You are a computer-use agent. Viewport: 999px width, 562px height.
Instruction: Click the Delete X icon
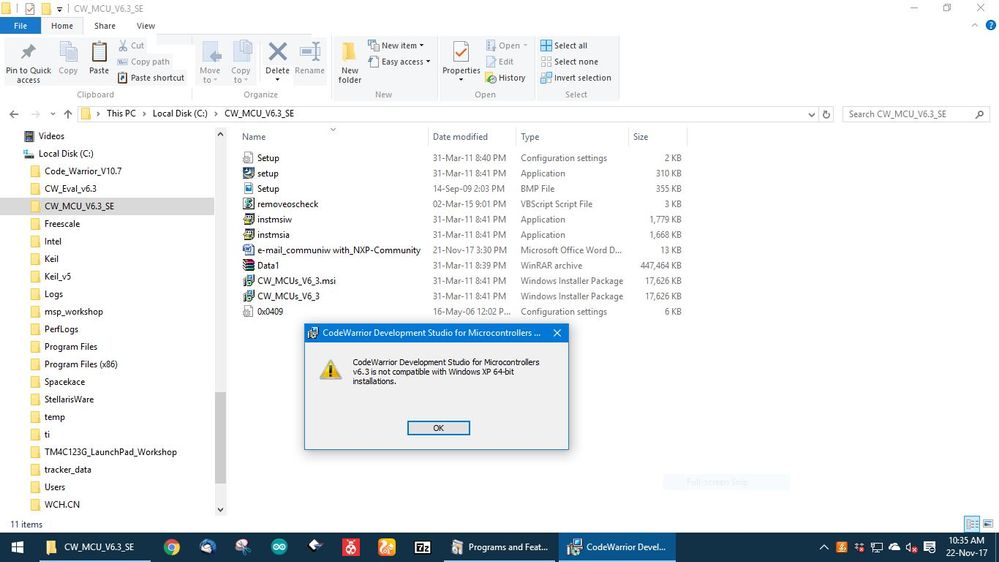(x=277, y=52)
